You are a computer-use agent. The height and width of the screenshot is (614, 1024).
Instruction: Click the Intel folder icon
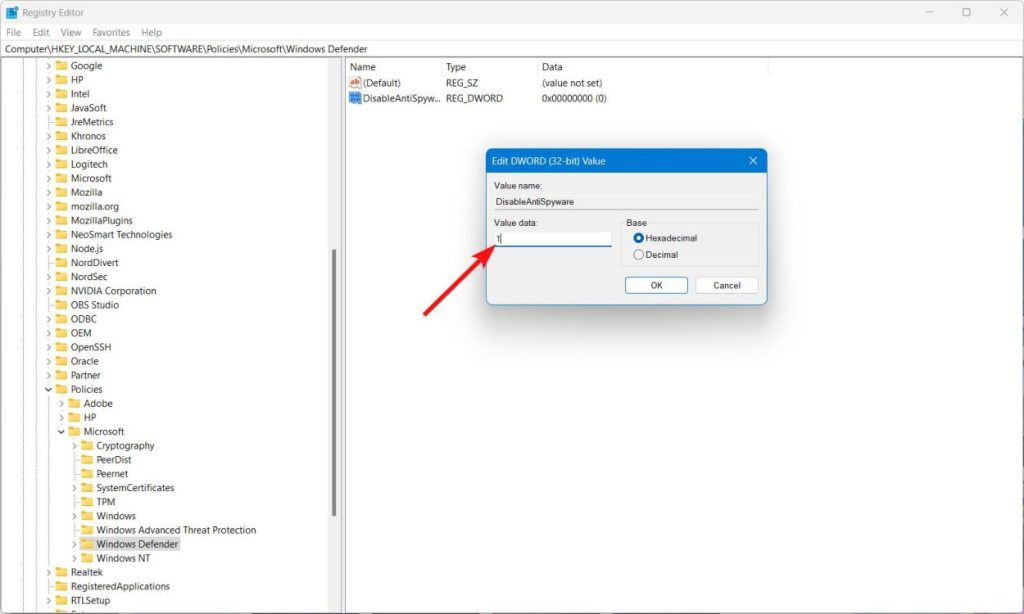coord(61,93)
